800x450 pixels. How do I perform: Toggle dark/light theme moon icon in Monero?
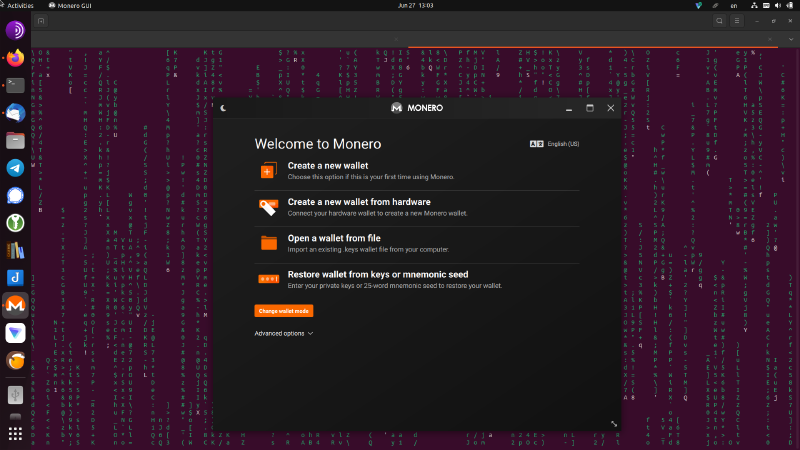(223, 108)
